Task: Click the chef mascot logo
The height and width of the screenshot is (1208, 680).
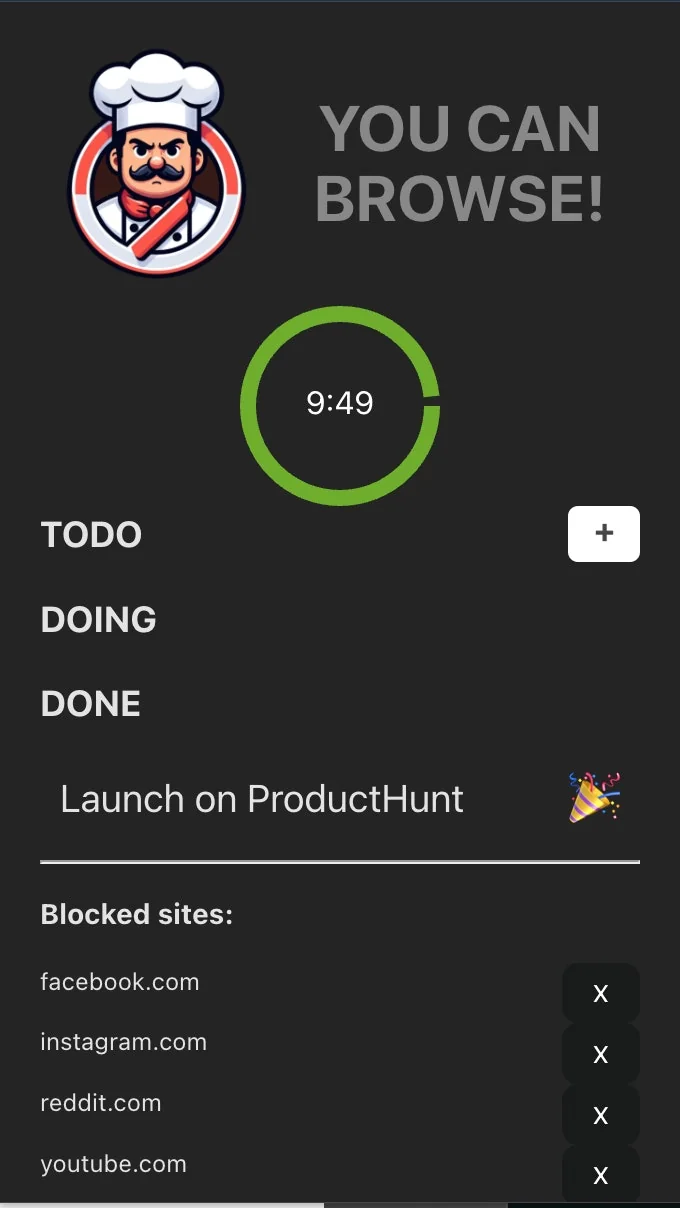Action: tap(156, 164)
